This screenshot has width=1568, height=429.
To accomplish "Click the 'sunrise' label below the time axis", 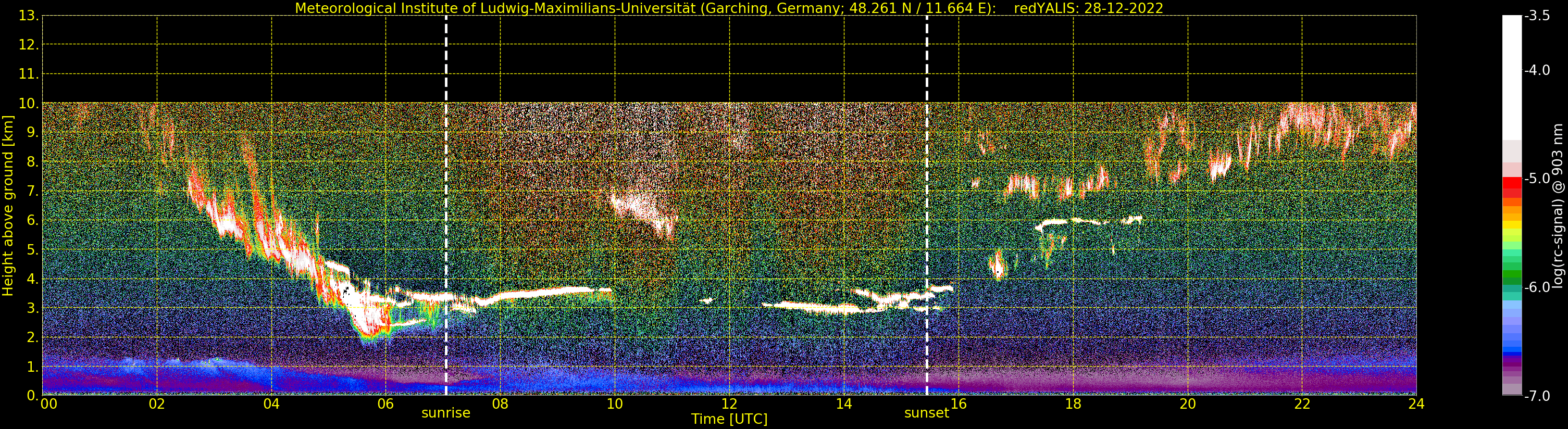I will [x=445, y=413].
